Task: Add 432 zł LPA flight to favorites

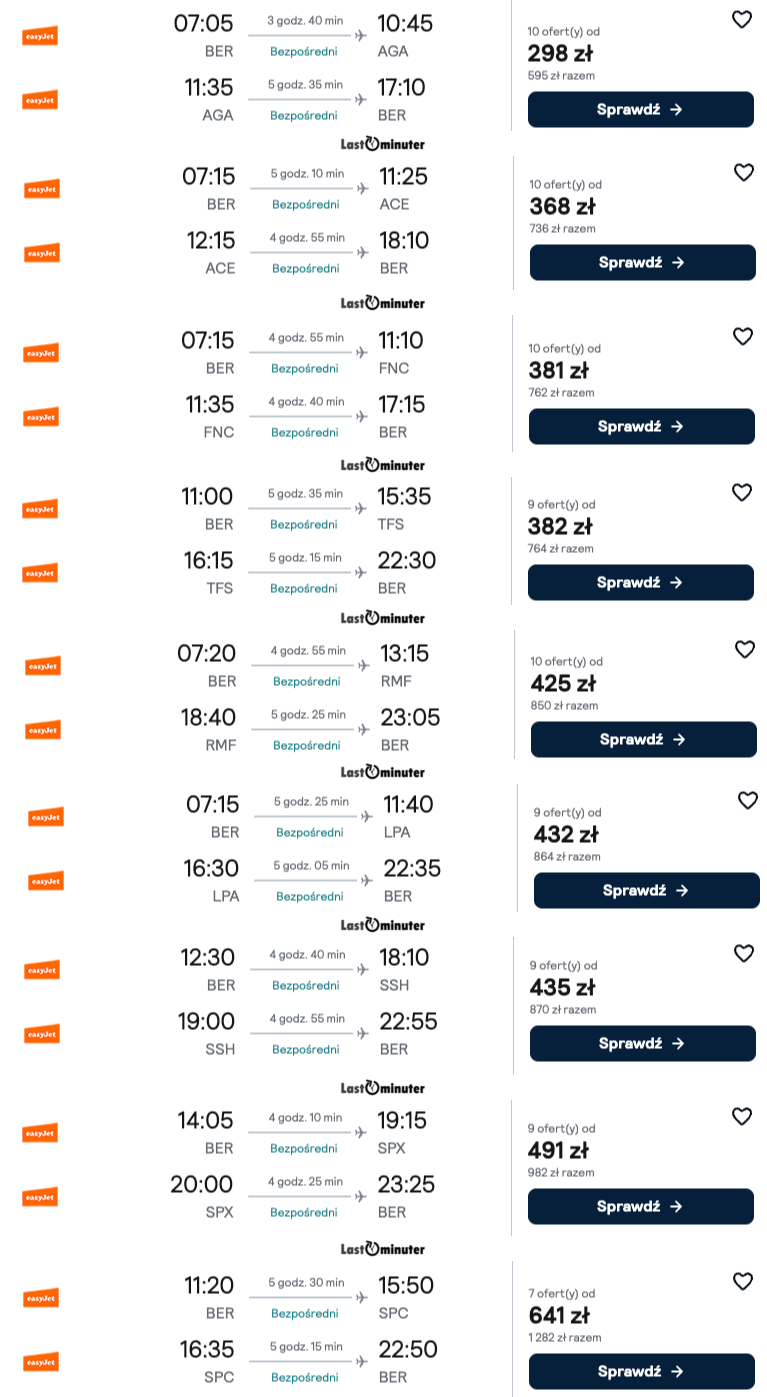Action: point(747,800)
